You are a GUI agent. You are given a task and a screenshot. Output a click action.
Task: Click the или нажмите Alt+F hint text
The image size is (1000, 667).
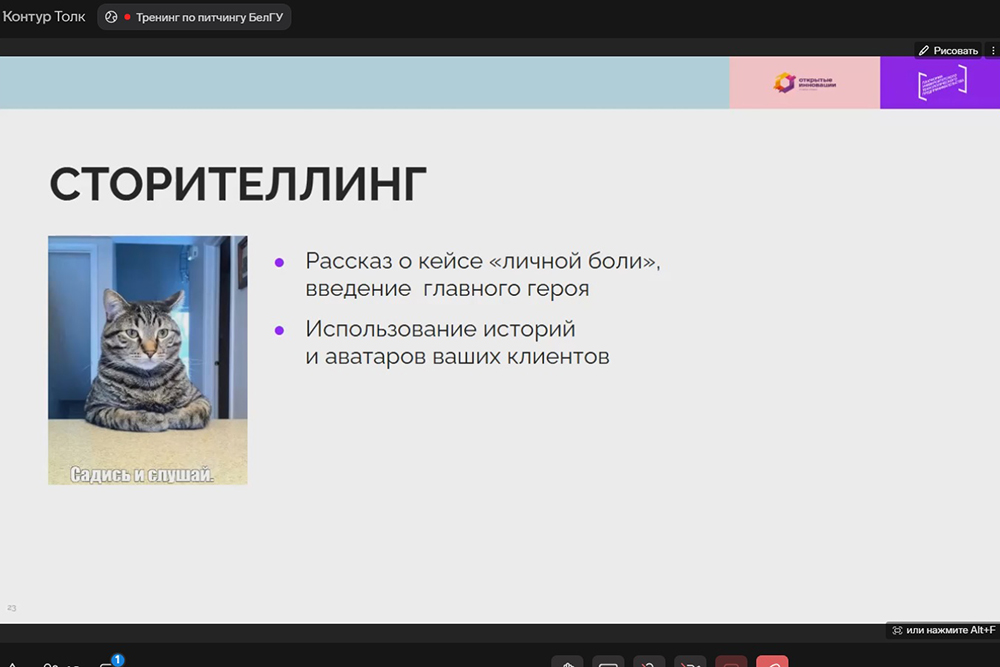click(x=950, y=630)
